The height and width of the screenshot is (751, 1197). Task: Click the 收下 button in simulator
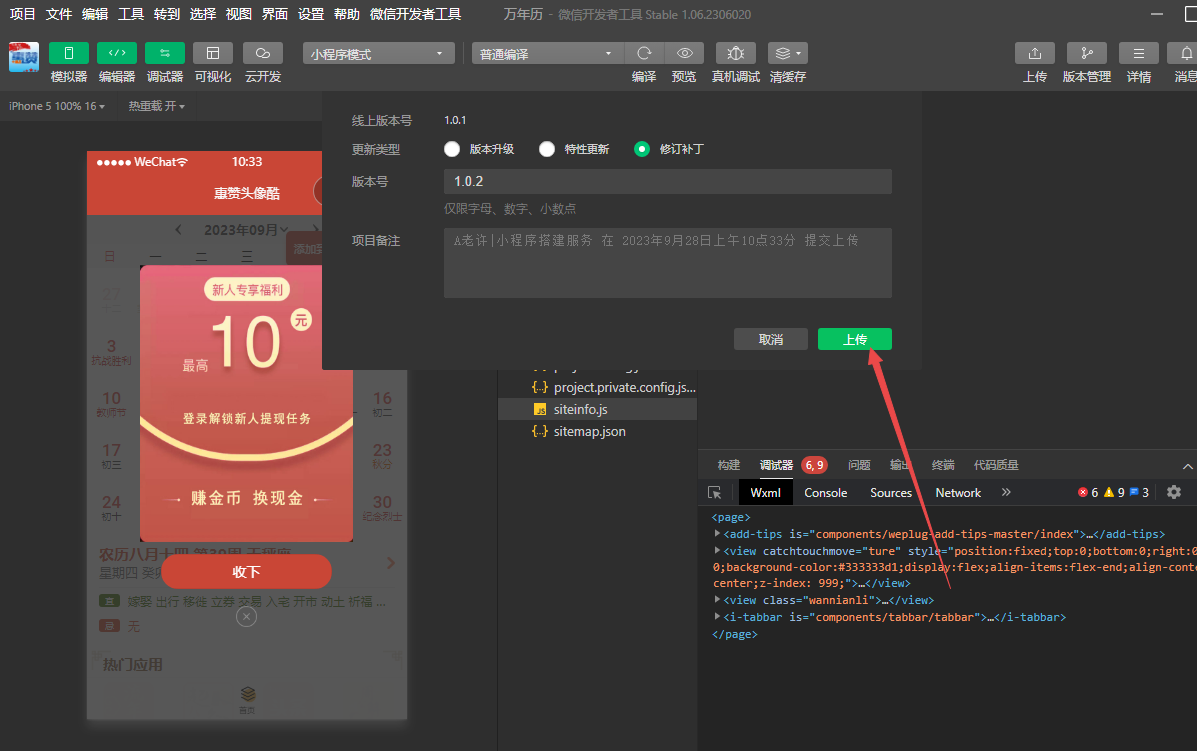click(247, 572)
